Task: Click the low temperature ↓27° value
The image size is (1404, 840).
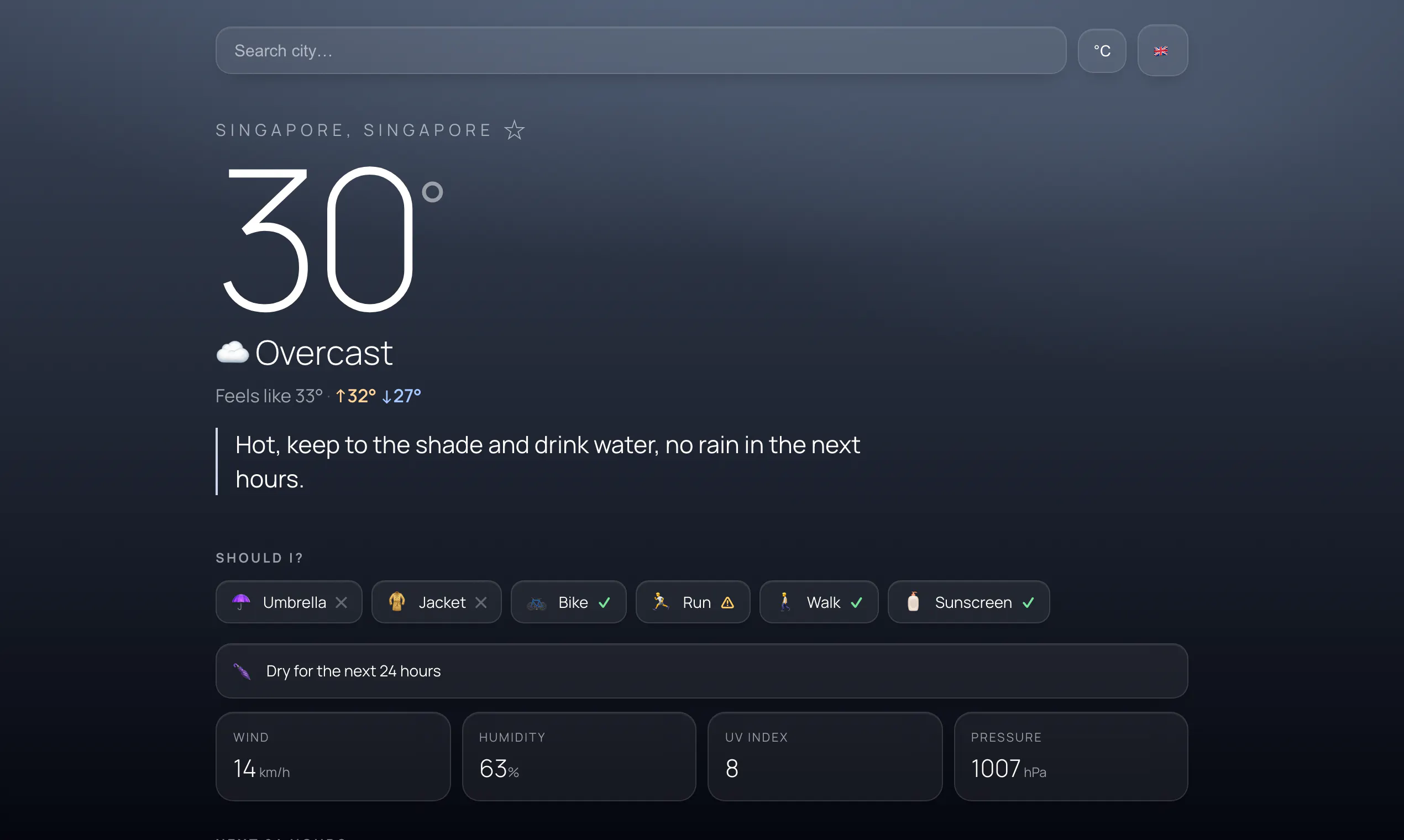Action: point(401,396)
